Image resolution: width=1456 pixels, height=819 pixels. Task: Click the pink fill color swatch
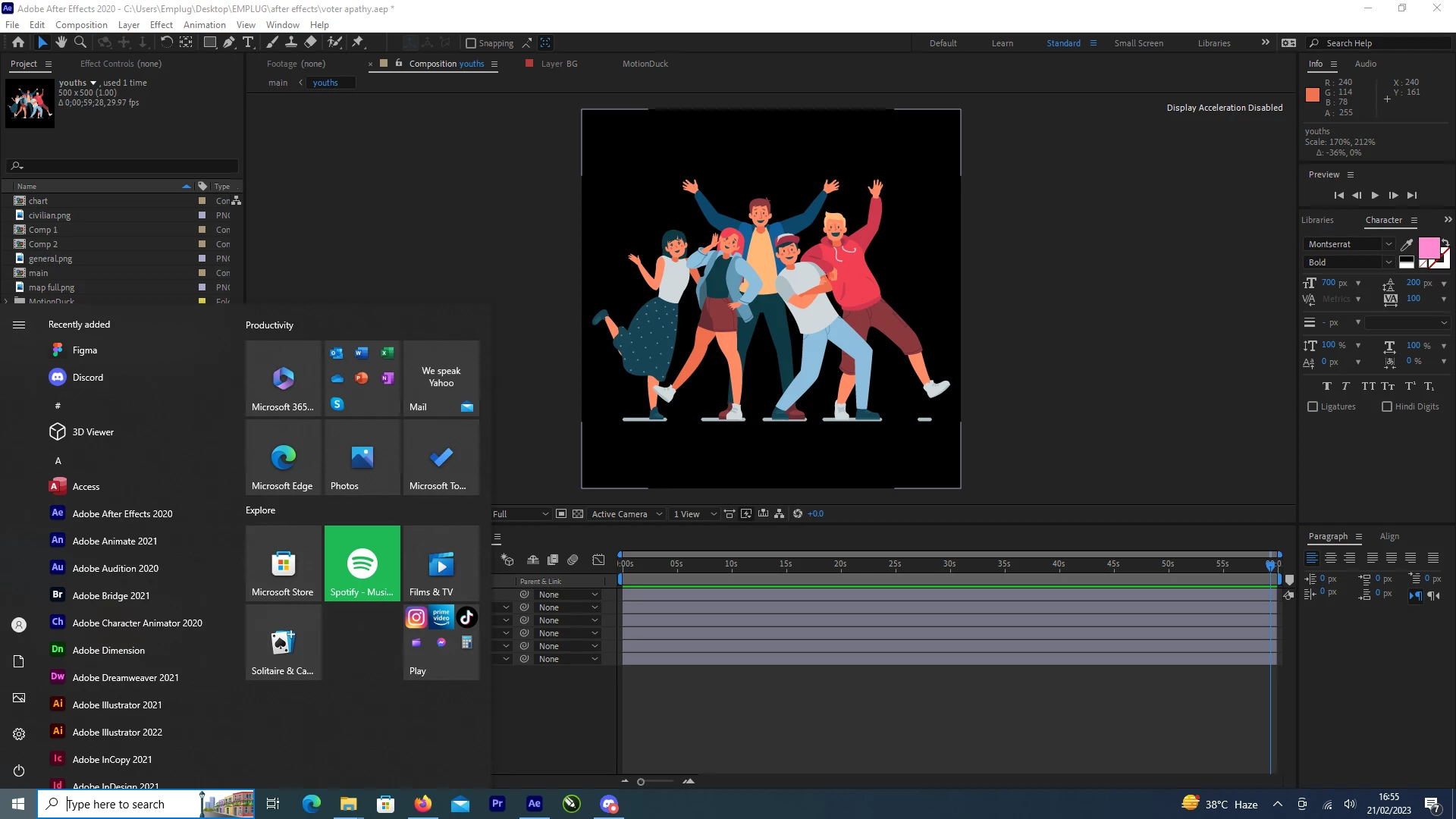pyautogui.click(x=1428, y=248)
